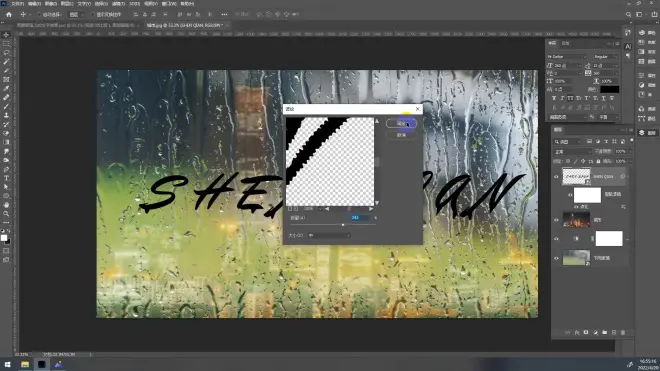Click the Cancel button in filter dialog
This screenshot has height=371, width=660.
(401, 135)
